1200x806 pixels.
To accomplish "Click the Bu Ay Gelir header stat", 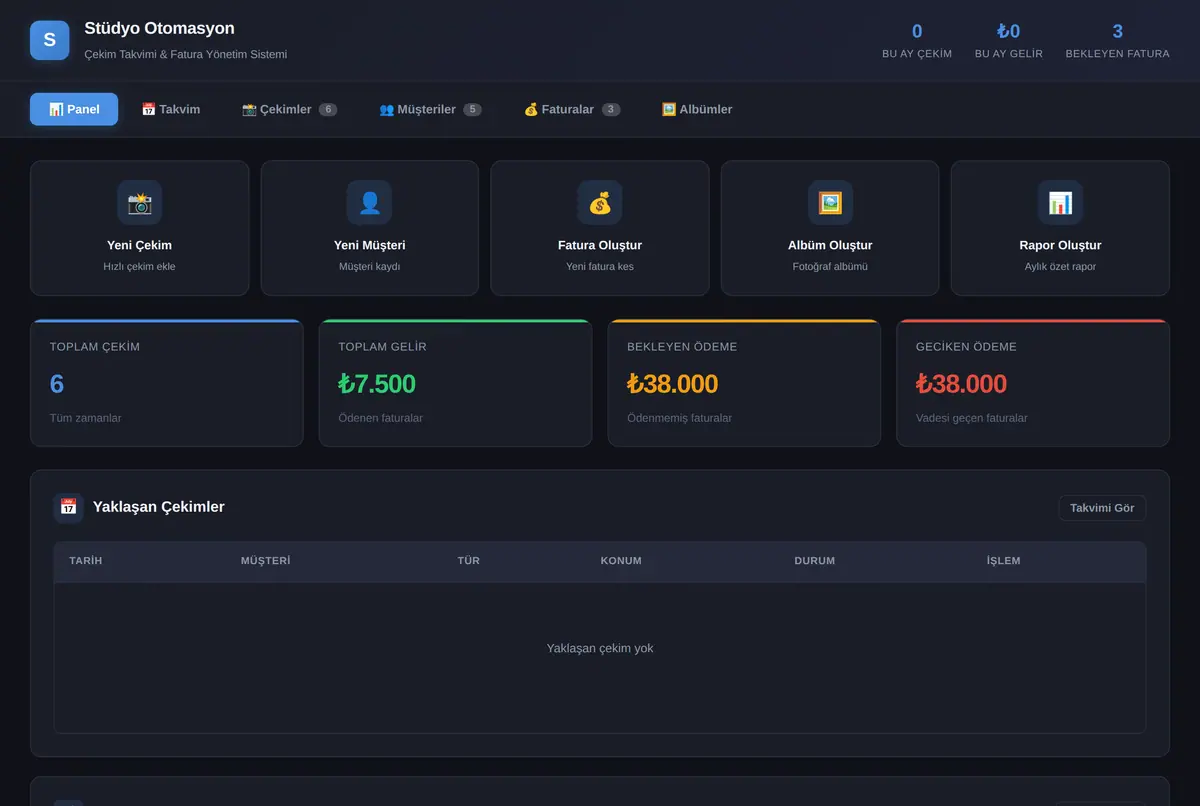I will pyautogui.click(x=1009, y=41).
